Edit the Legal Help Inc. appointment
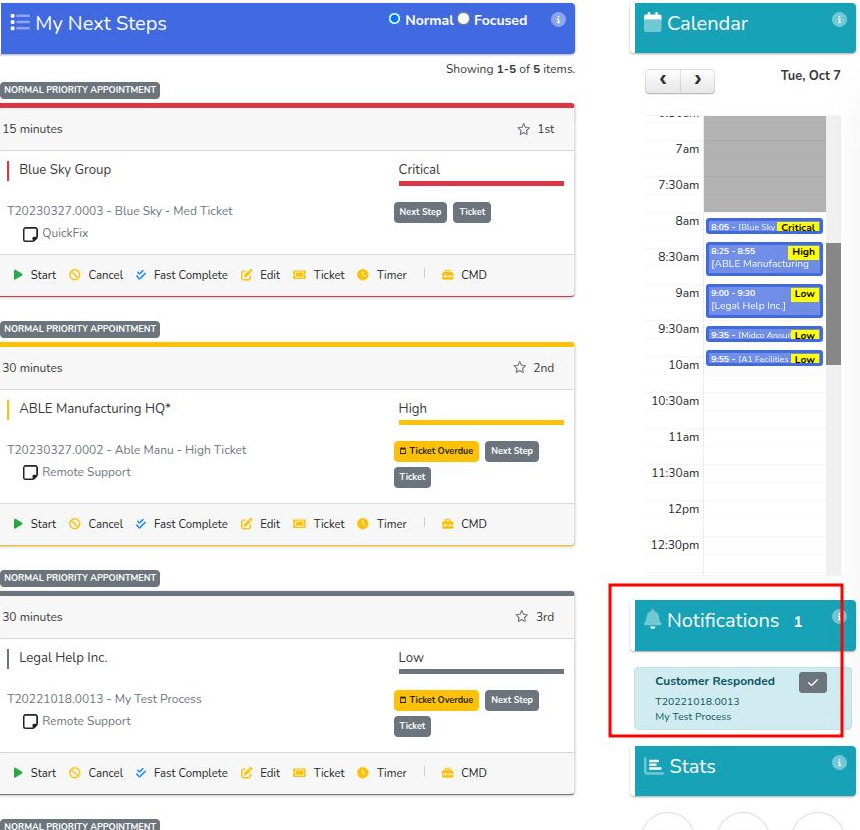 click(261, 773)
